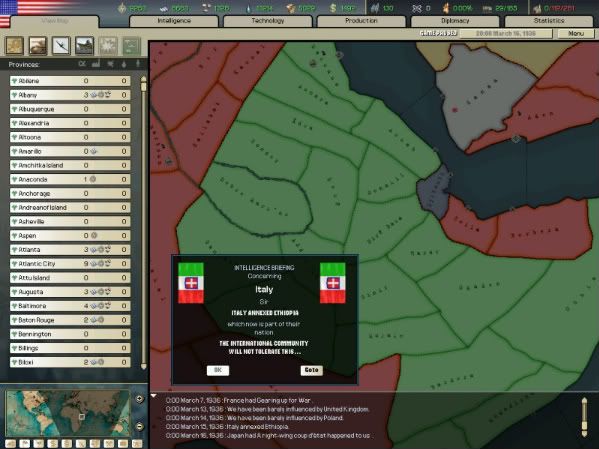This screenshot has width=599, height=449.
Task: Select Augusta province row
Action: pos(70,292)
